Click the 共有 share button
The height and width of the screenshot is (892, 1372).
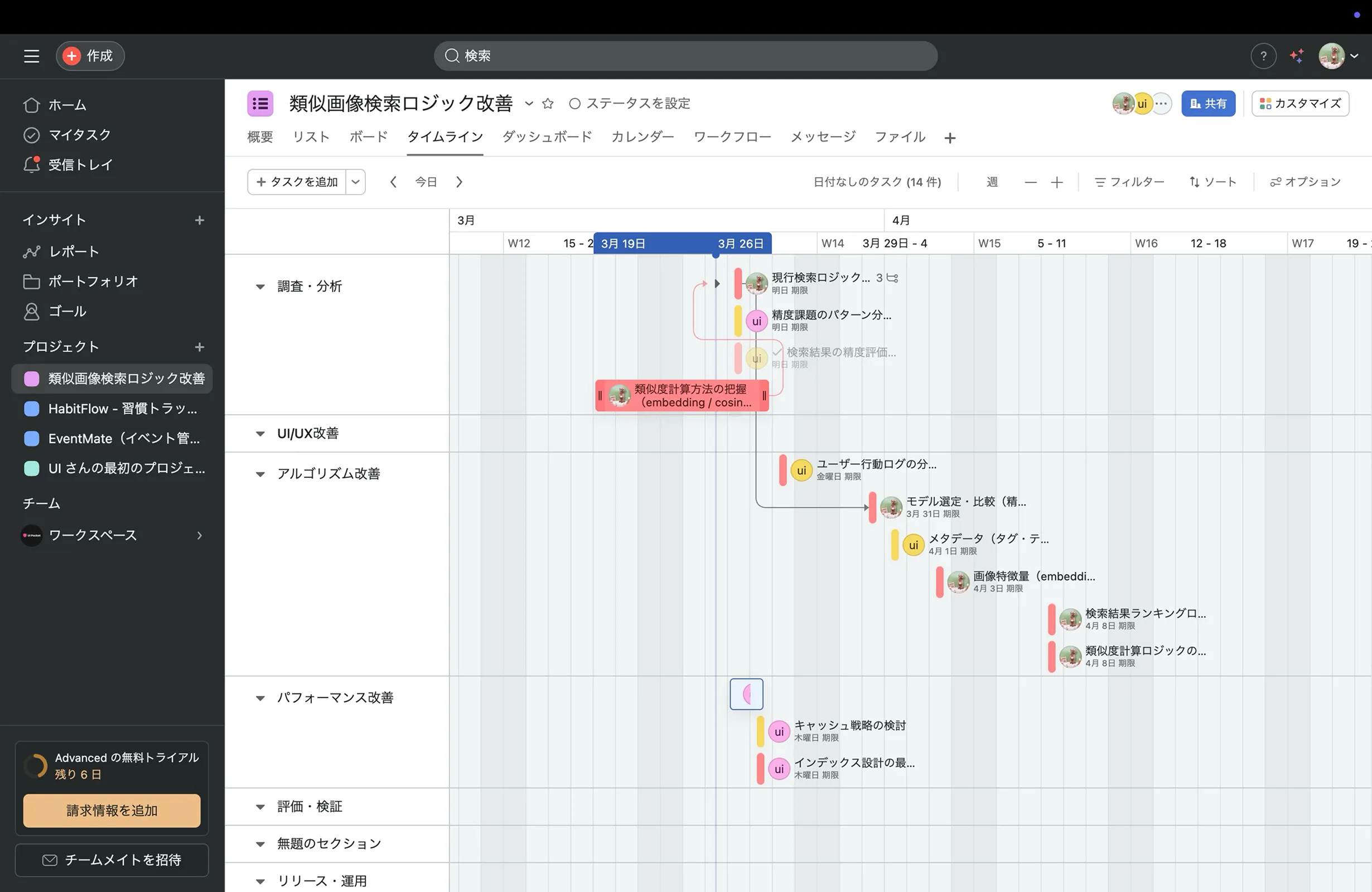tap(1208, 104)
